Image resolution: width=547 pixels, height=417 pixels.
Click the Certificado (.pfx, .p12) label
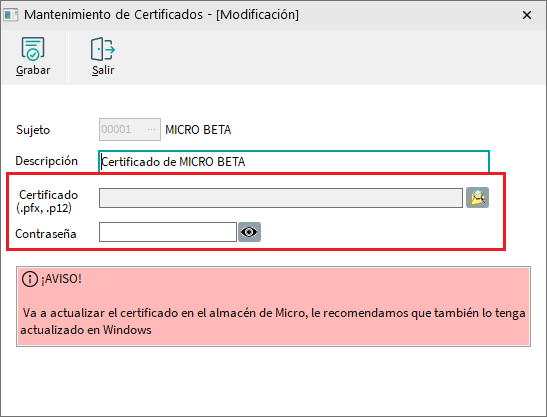(x=46, y=201)
